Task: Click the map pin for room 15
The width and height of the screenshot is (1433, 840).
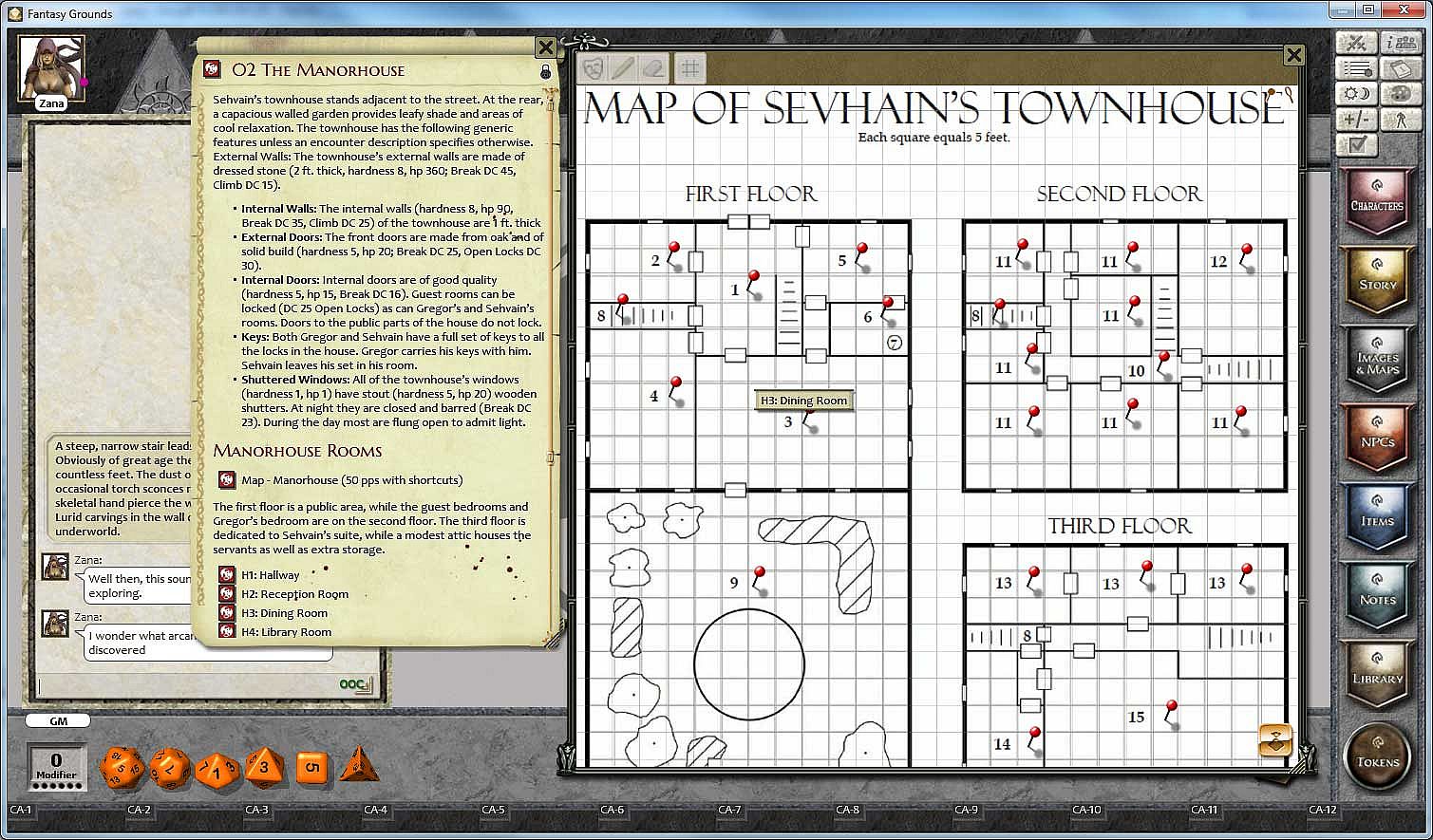Action: pos(1172,715)
